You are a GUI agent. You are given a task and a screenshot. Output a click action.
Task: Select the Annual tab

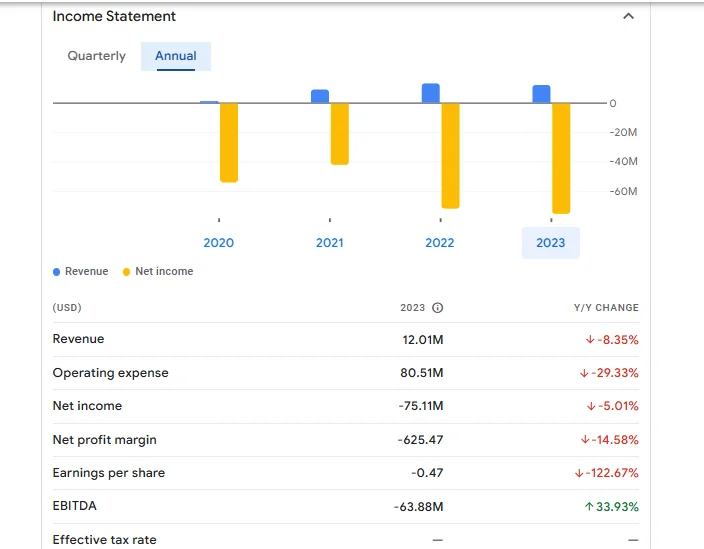click(x=175, y=56)
